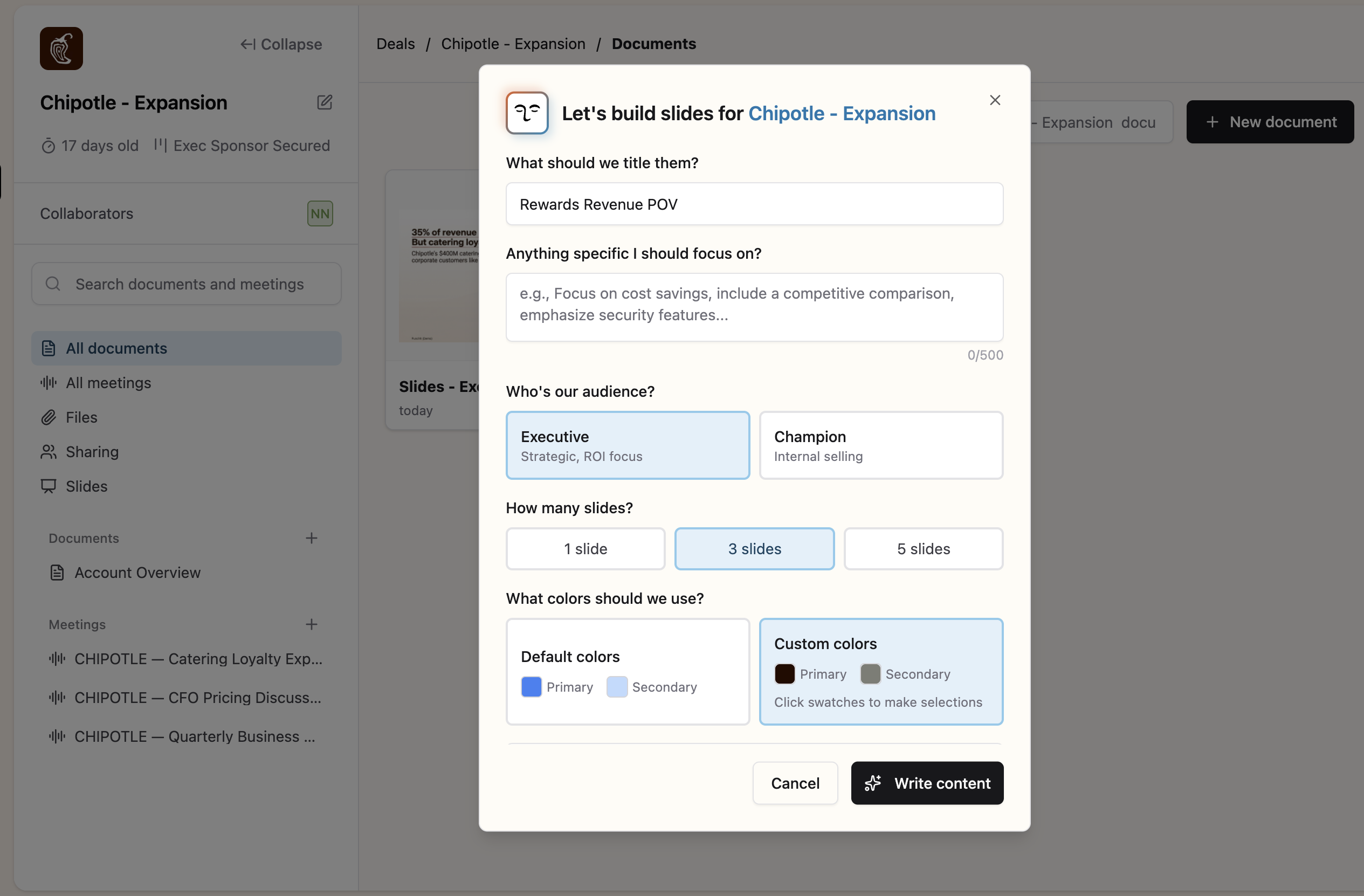Click the smiling face assistant icon
This screenshot has height=896, width=1364.
coord(527,113)
